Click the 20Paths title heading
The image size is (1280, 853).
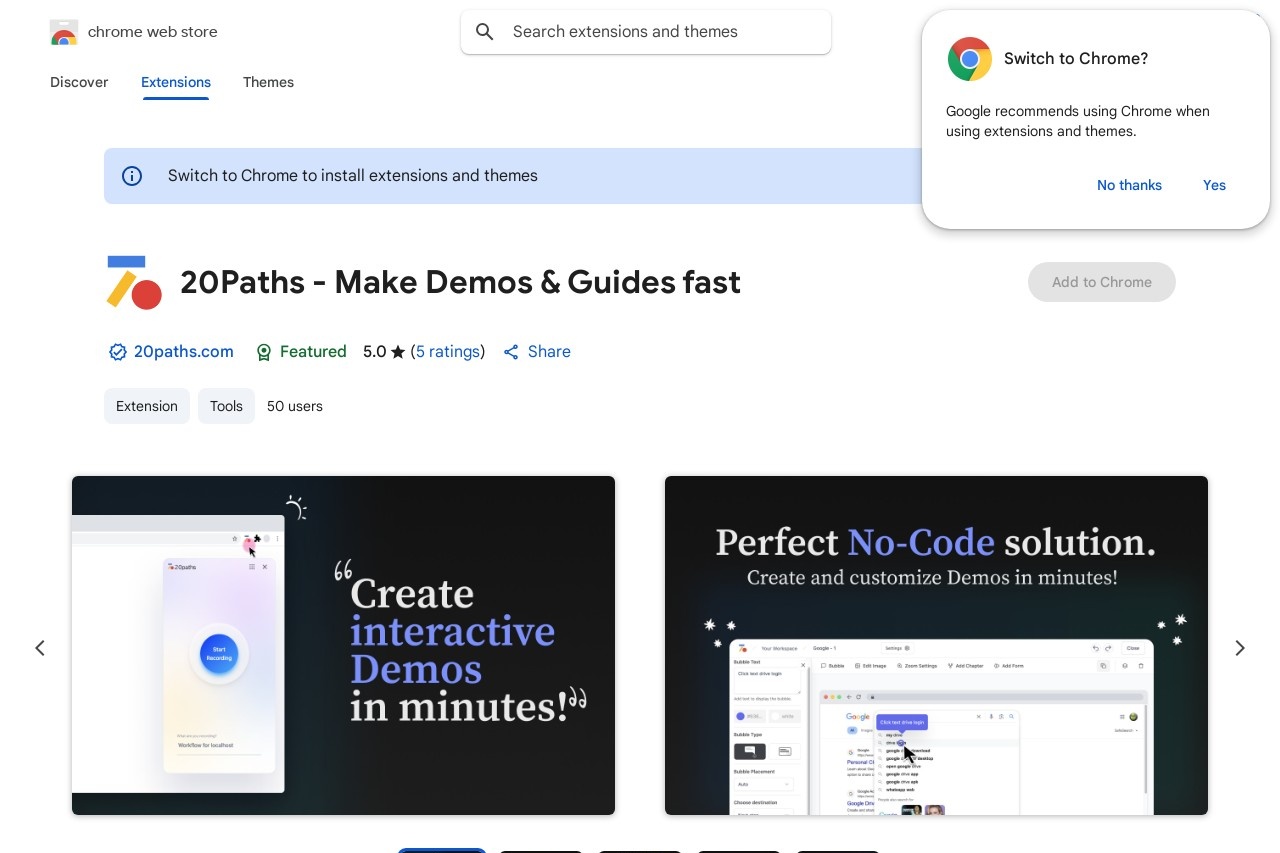(x=460, y=282)
